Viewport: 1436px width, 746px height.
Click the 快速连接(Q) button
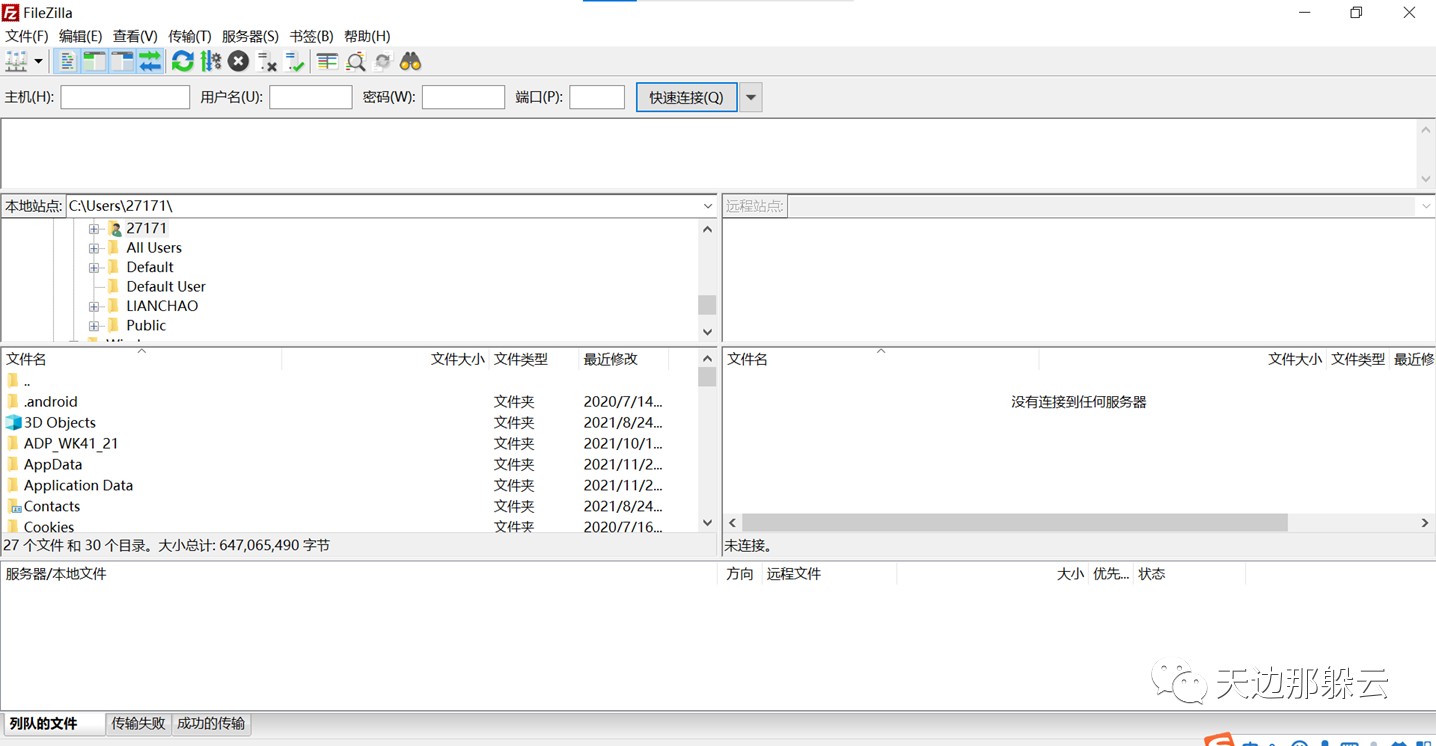(x=686, y=97)
